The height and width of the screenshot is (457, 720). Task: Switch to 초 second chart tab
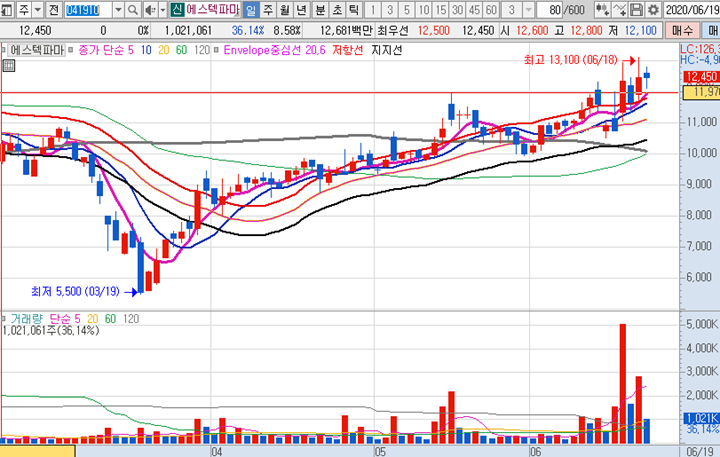[x=337, y=9]
